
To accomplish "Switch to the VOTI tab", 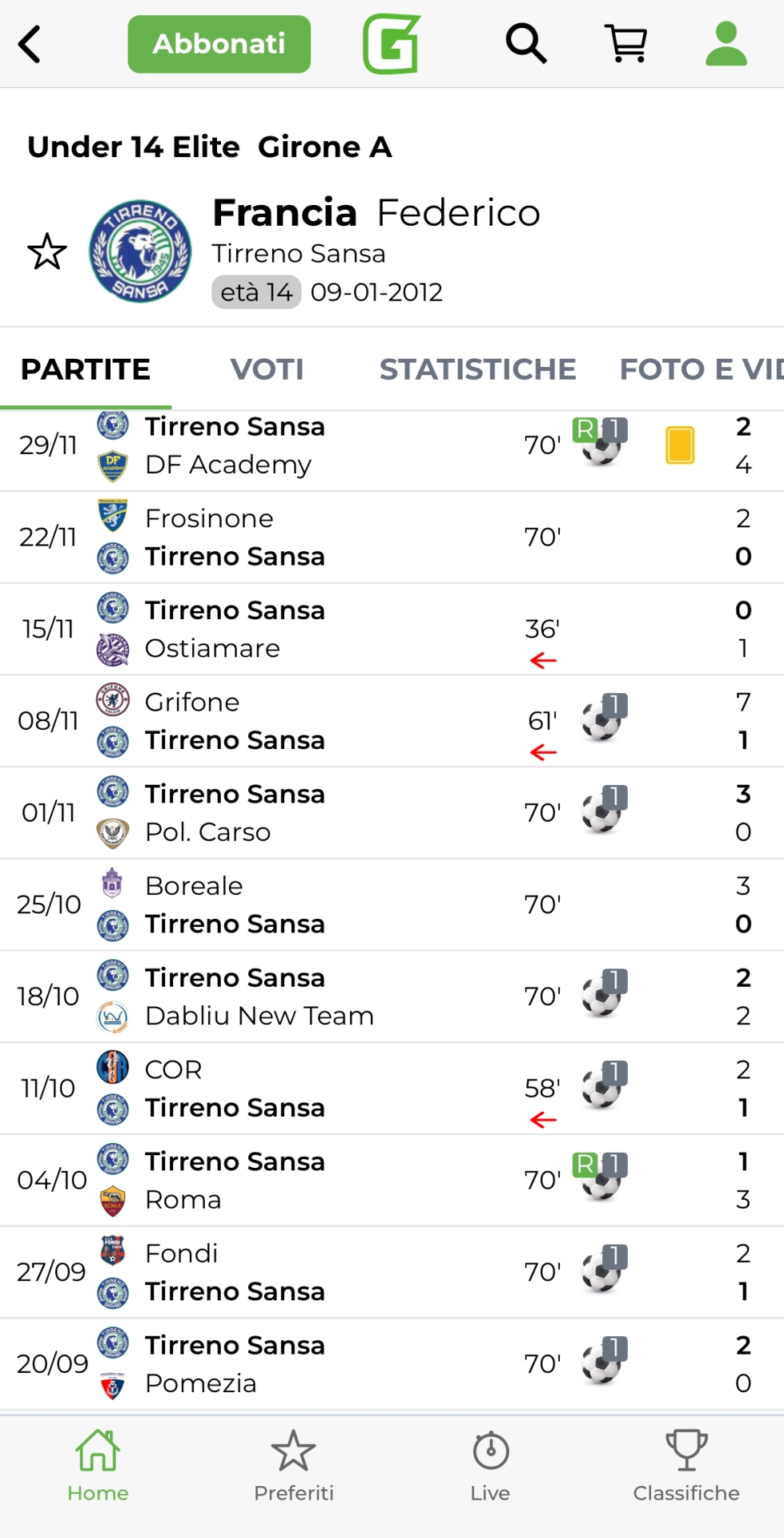I will click(267, 369).
